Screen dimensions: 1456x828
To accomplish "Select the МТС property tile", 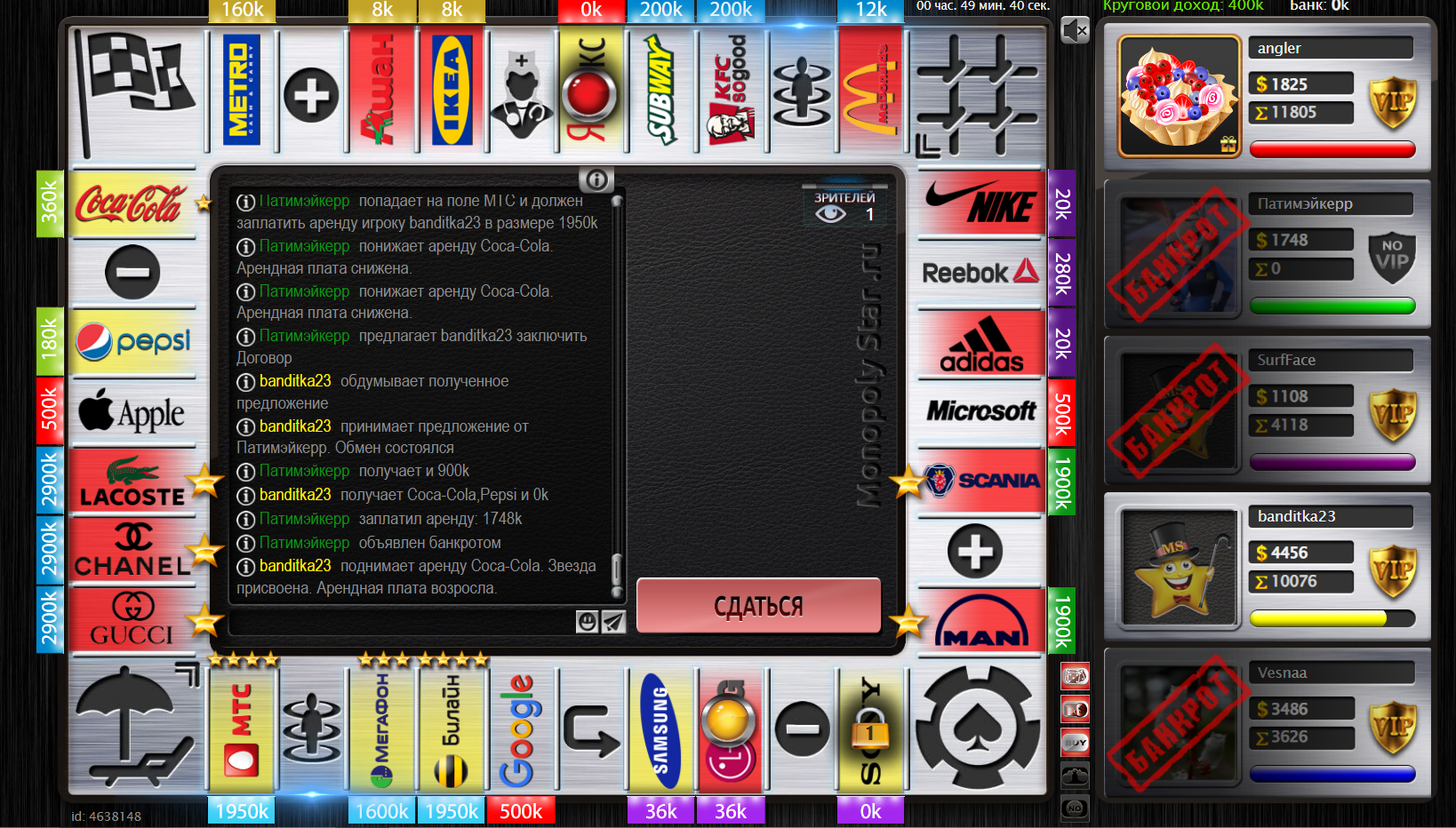I will tap(242, 730).
